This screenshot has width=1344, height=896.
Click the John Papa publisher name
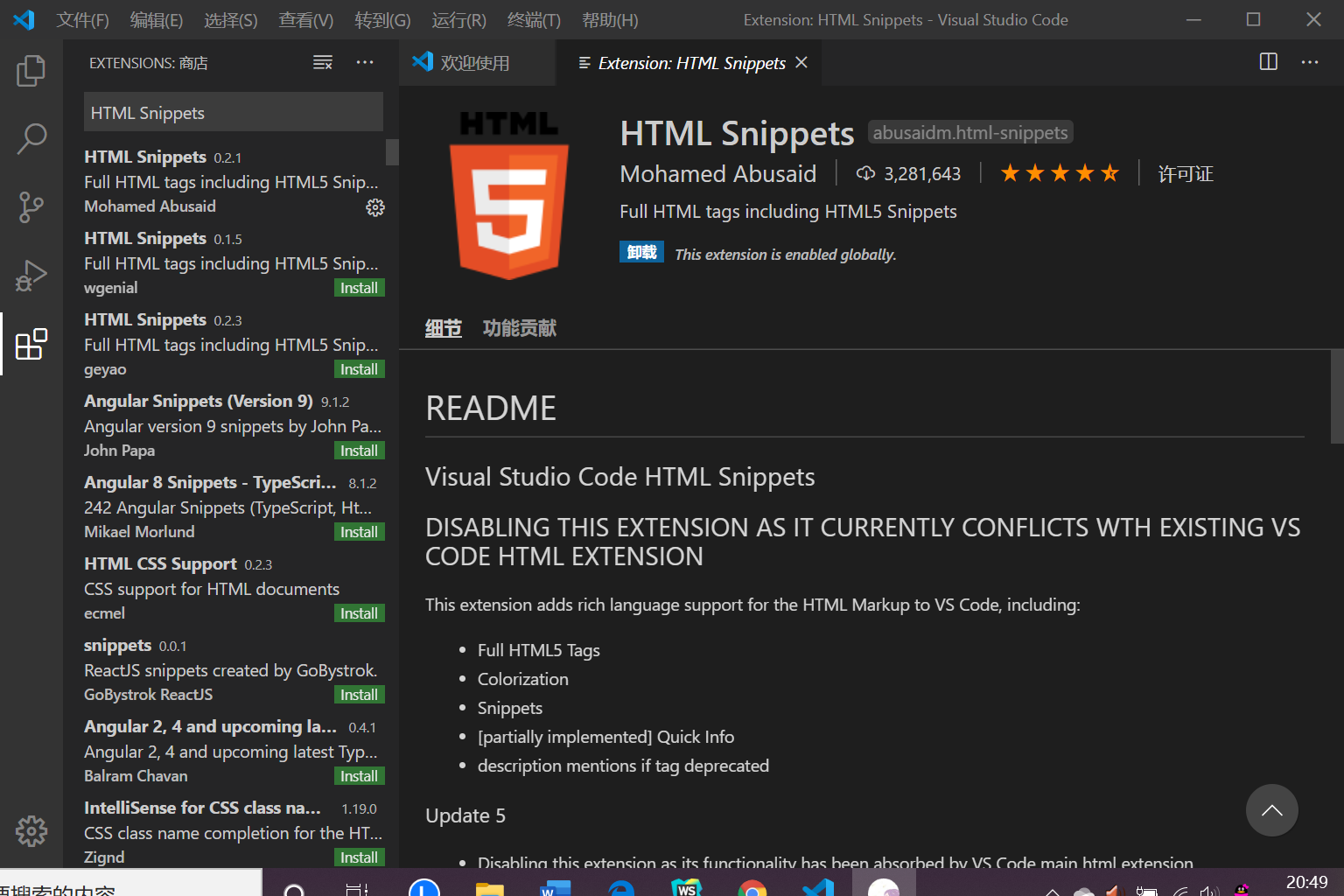tap(119, 451)
